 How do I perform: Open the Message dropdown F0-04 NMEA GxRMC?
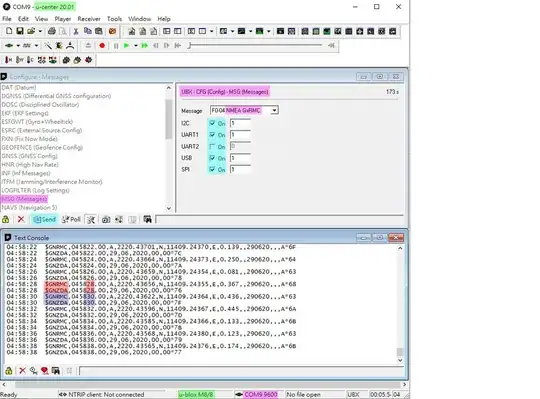pyautogui.click(x=244, y=111)
